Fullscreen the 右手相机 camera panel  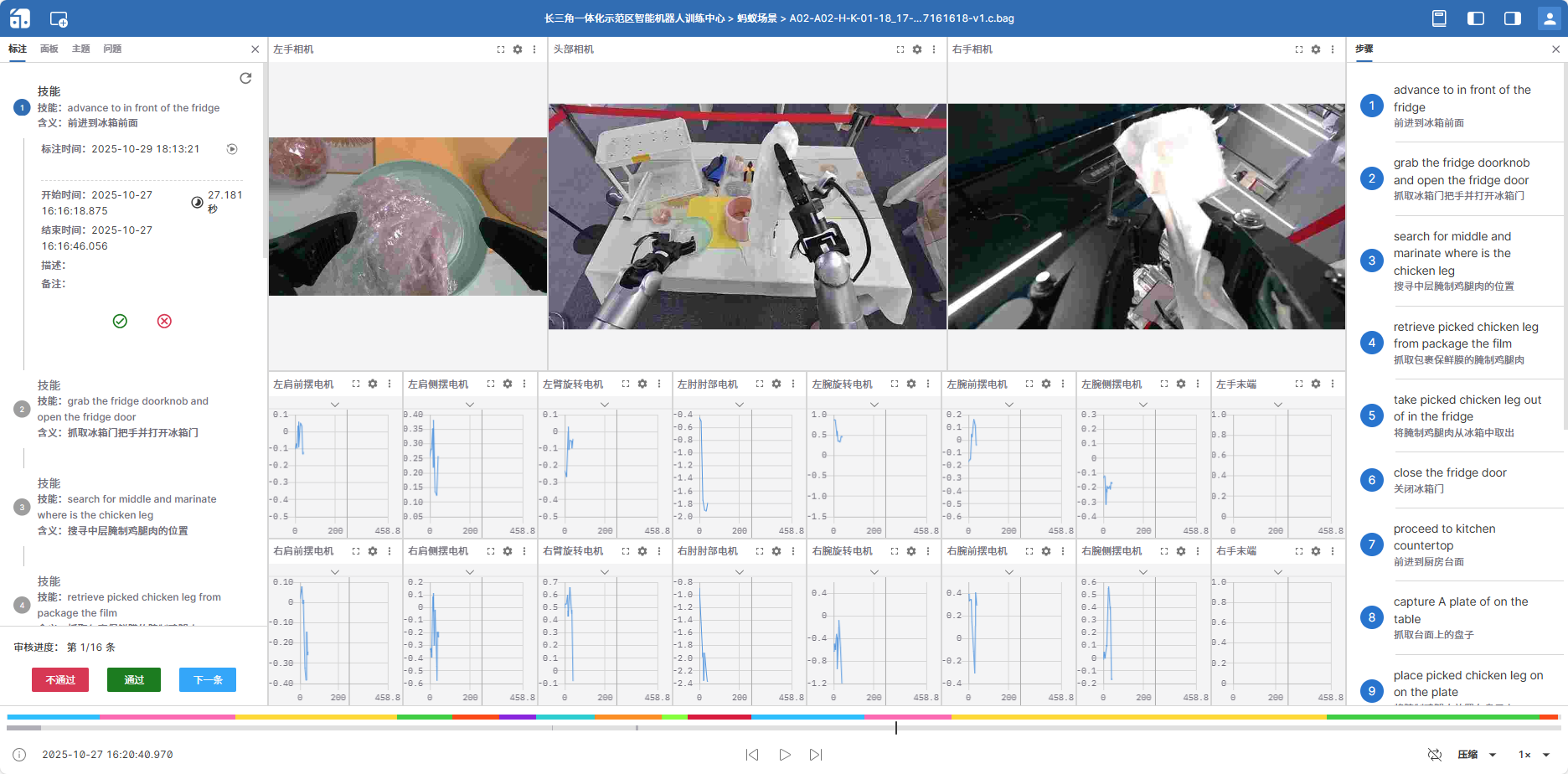[x=1299, y=49]
